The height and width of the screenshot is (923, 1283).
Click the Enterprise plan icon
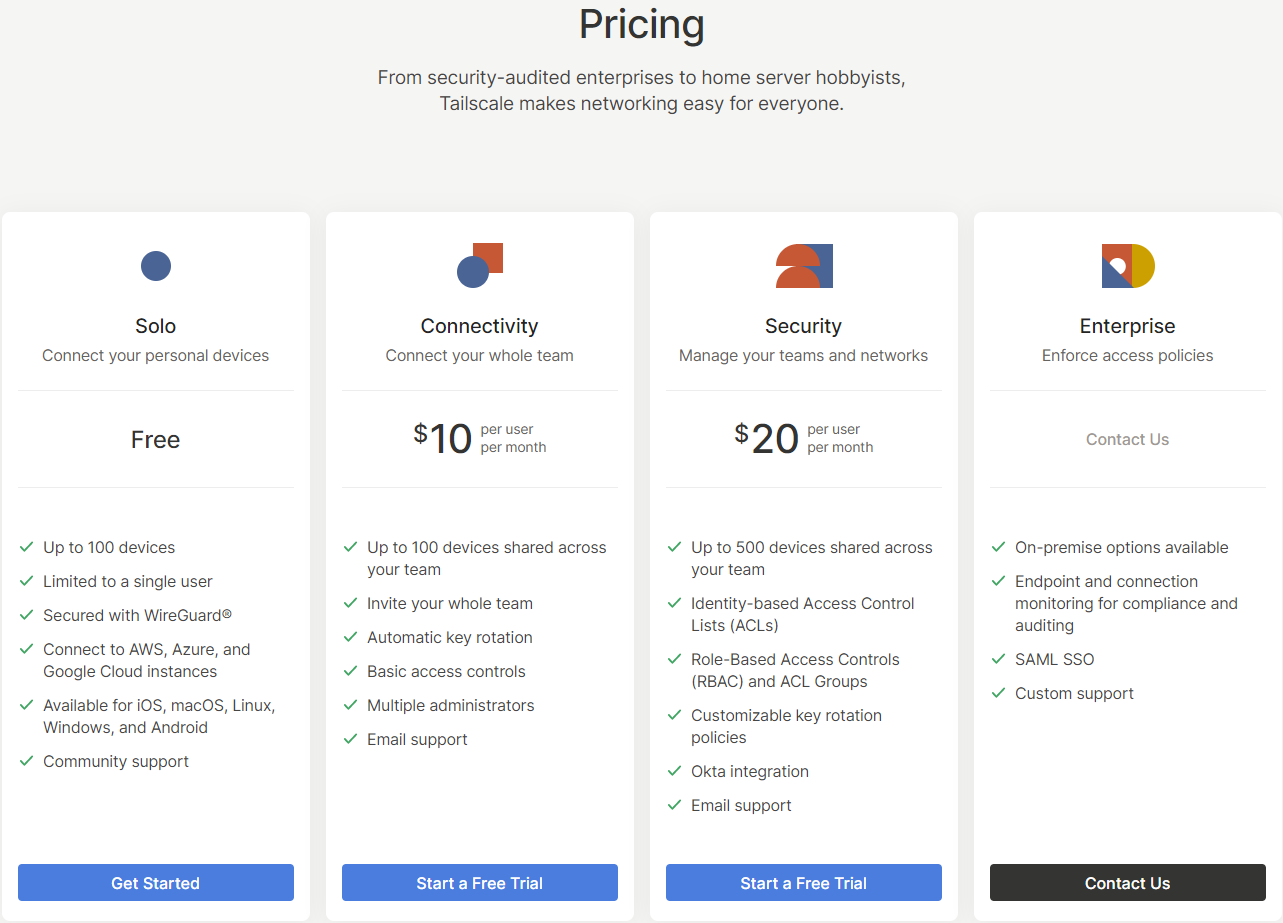coord(1128,266)
